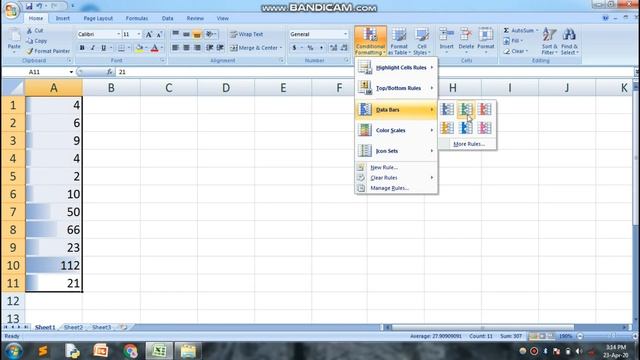Open the font name dropdown

coord(118,34)
